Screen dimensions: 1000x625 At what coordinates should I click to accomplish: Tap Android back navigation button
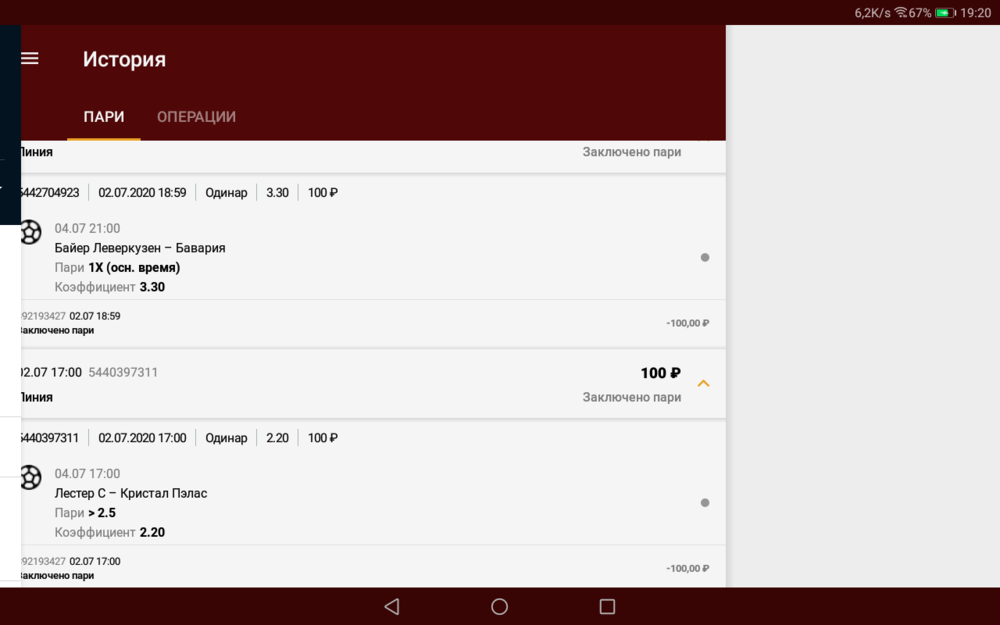[x=392, y=607]
